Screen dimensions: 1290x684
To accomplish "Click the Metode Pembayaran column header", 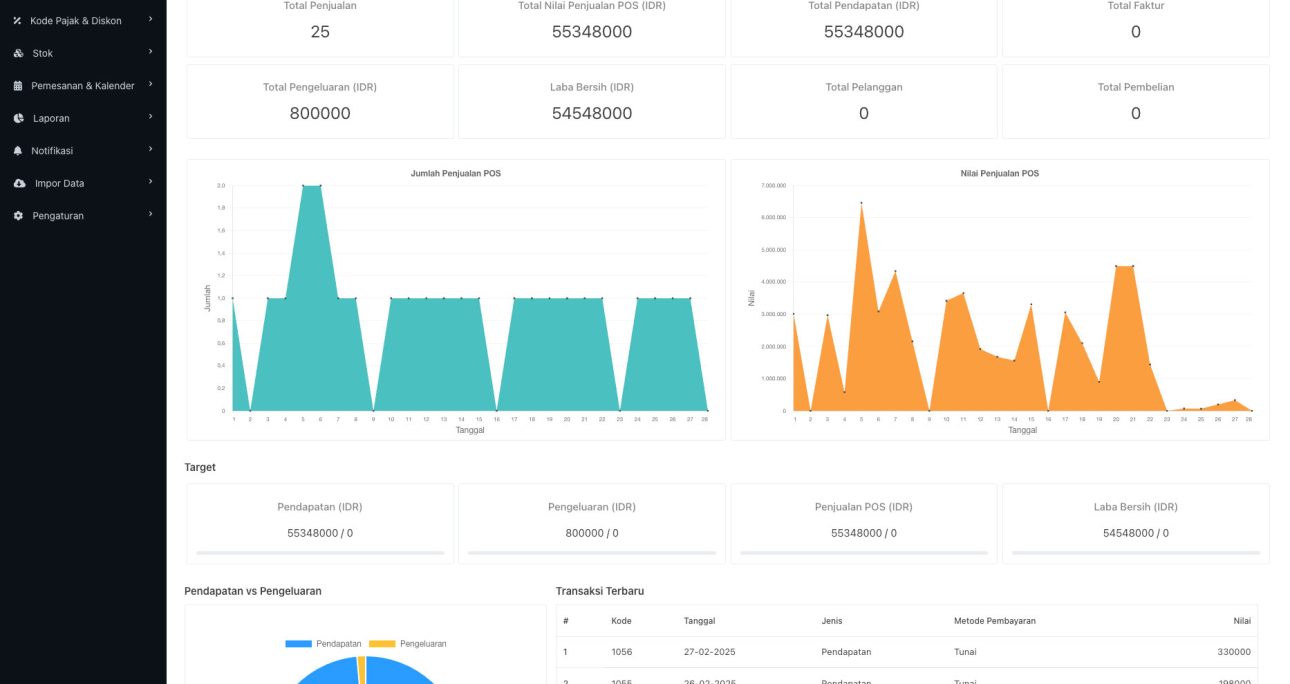I will coord(995,621).
